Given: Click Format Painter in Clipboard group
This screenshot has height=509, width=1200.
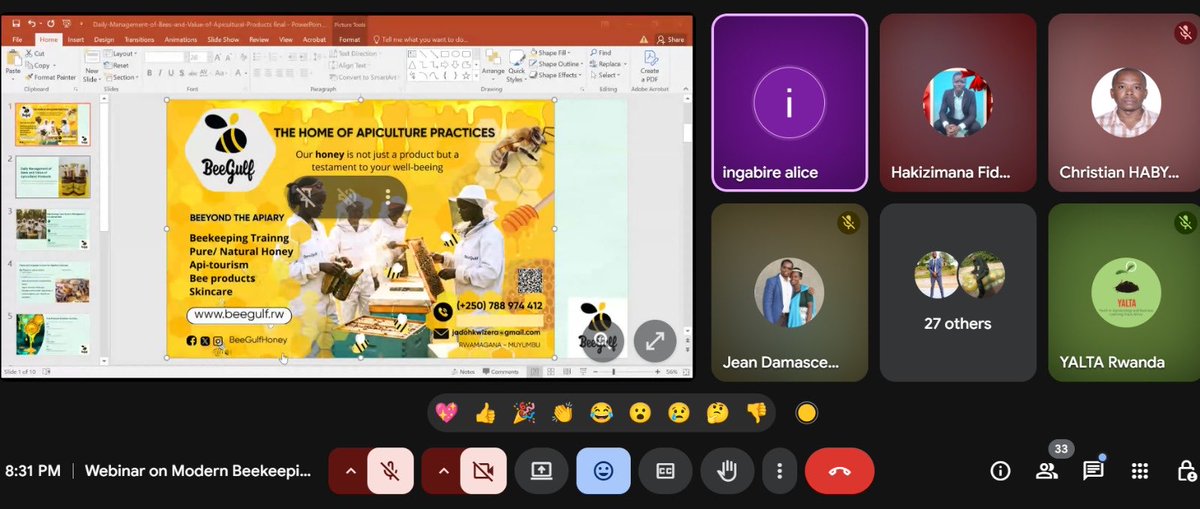Looking at the screenshot, I should pyautogui.click(x=52, y=77).
